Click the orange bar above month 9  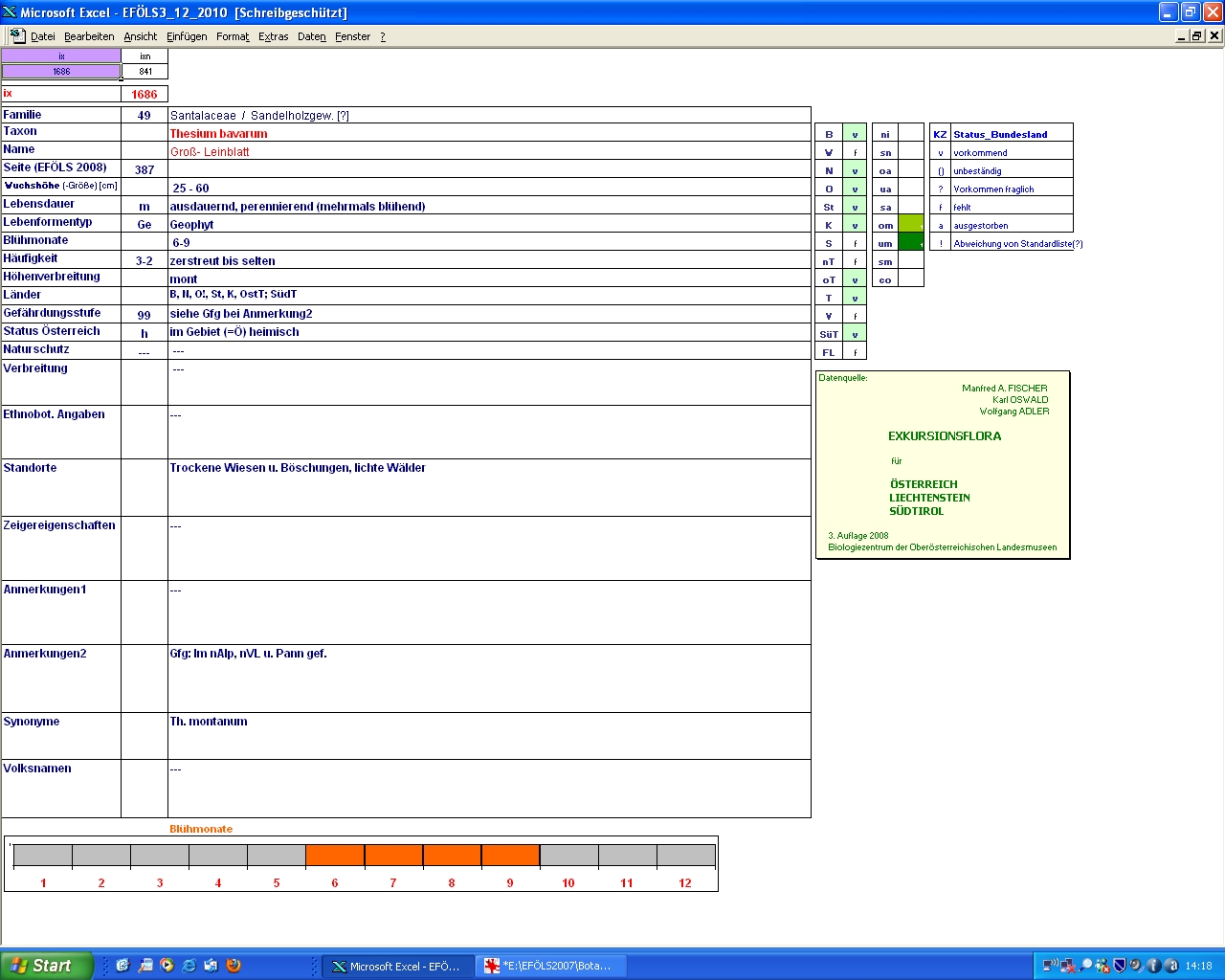coord(510,856)
